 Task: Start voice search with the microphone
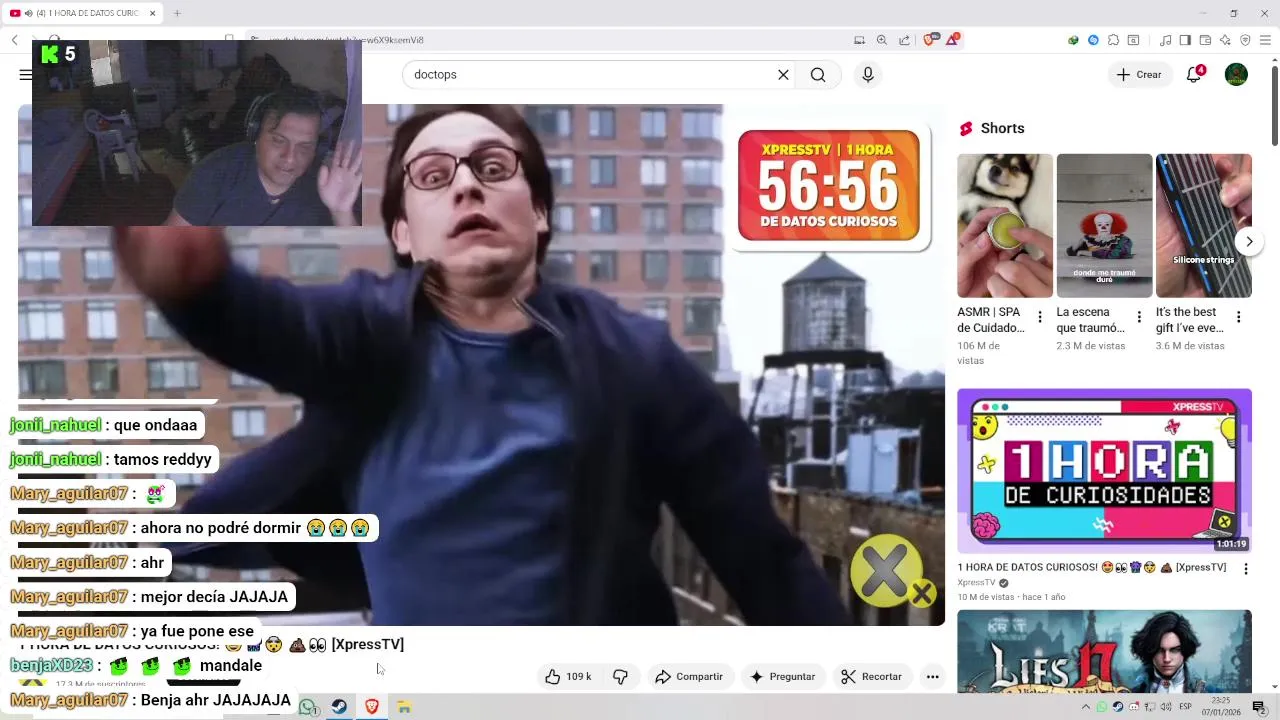tap(868, 75)
